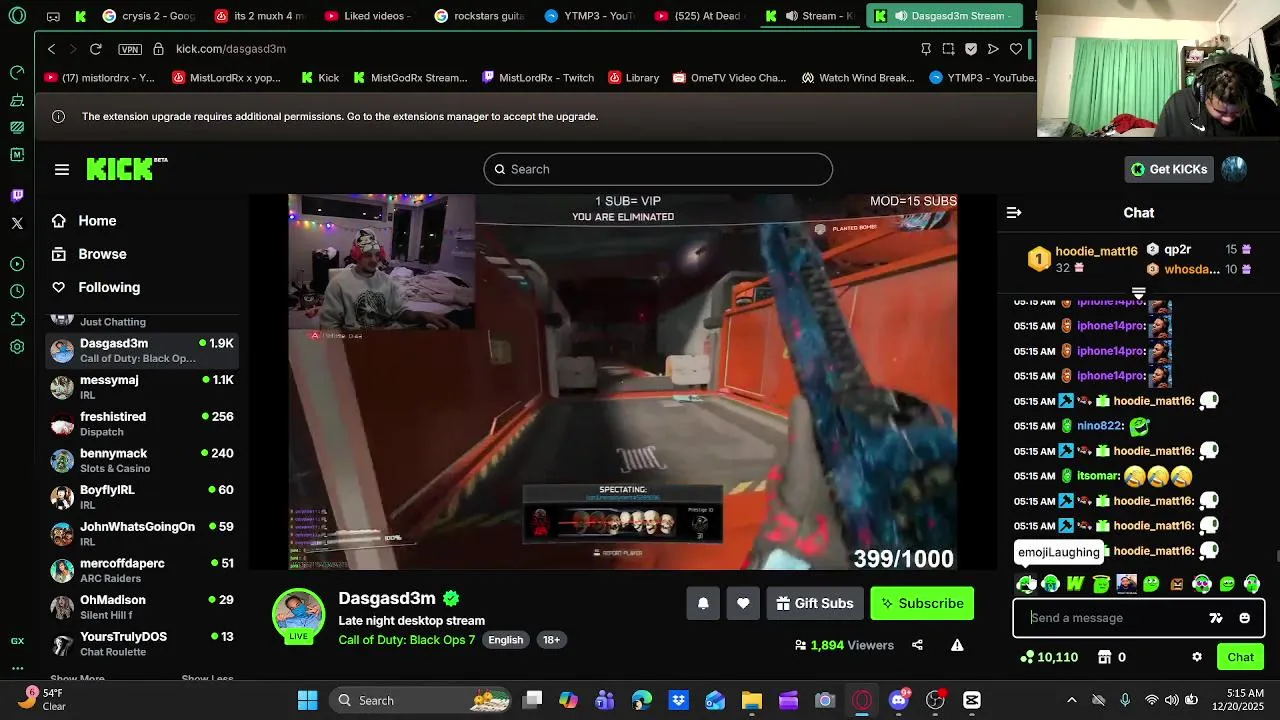Click Get KICKs button
1280x720 pixels.
(1169, 169)
